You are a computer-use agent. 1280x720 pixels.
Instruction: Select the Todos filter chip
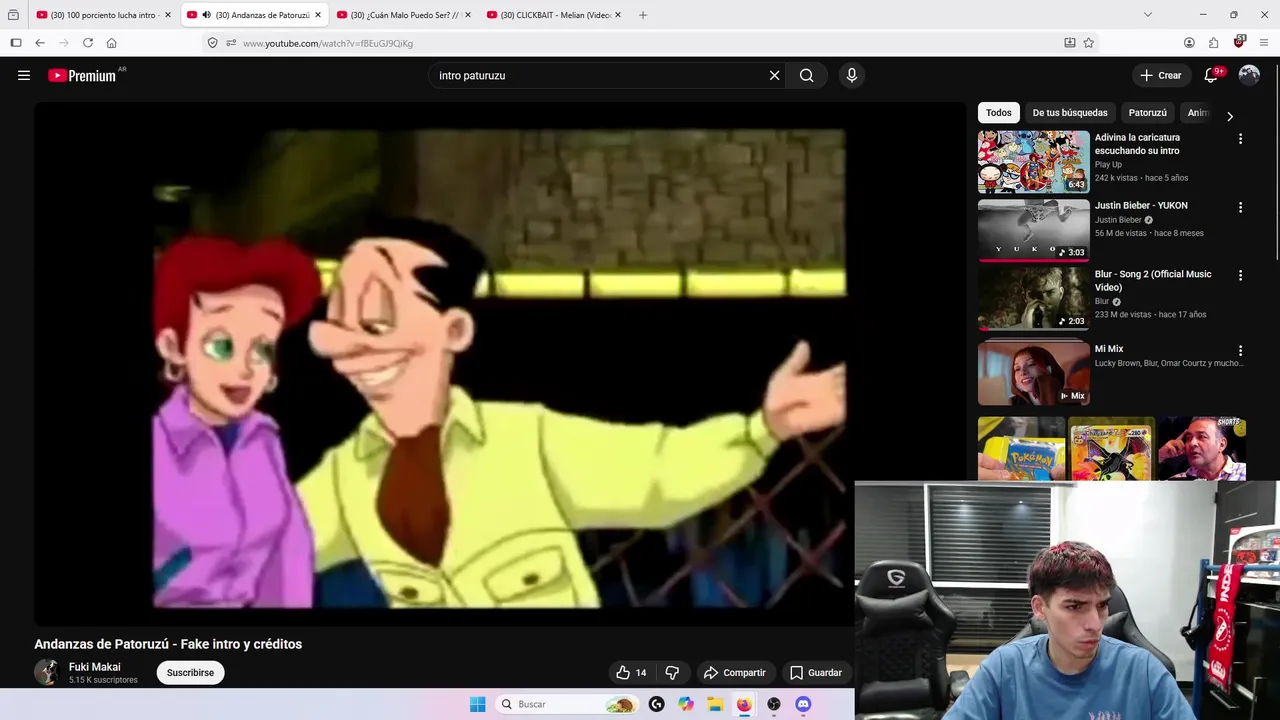coord(999,113)
